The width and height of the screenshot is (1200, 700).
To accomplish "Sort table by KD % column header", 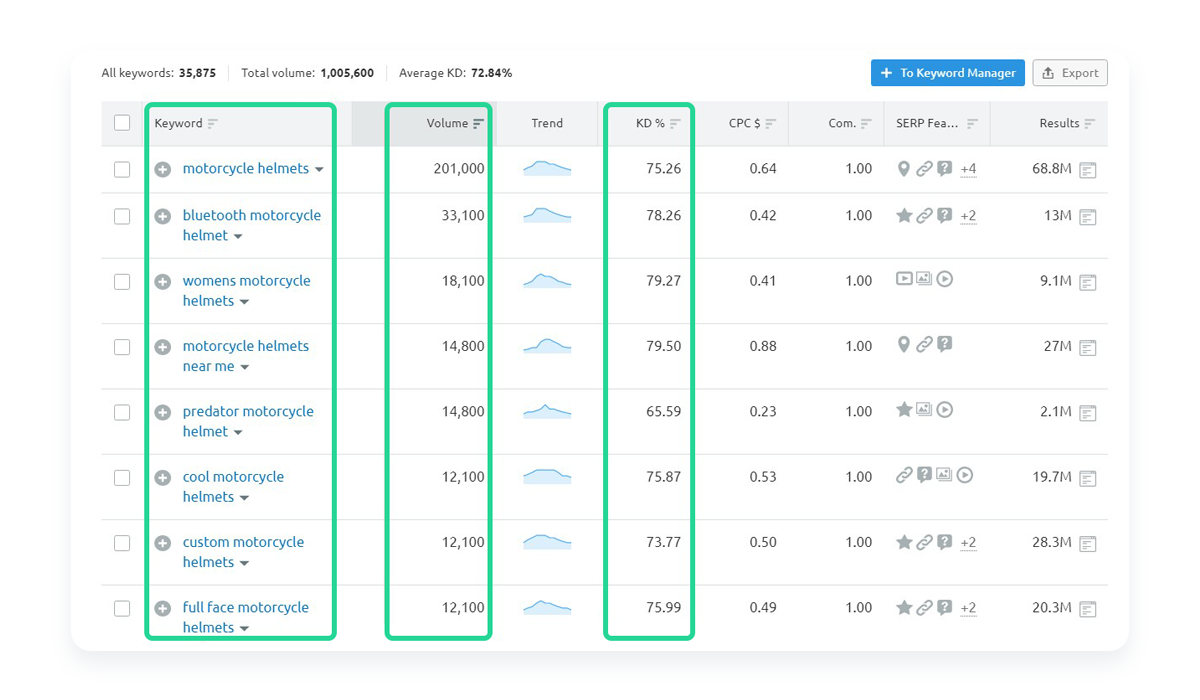I will click(x=658, y=123).
